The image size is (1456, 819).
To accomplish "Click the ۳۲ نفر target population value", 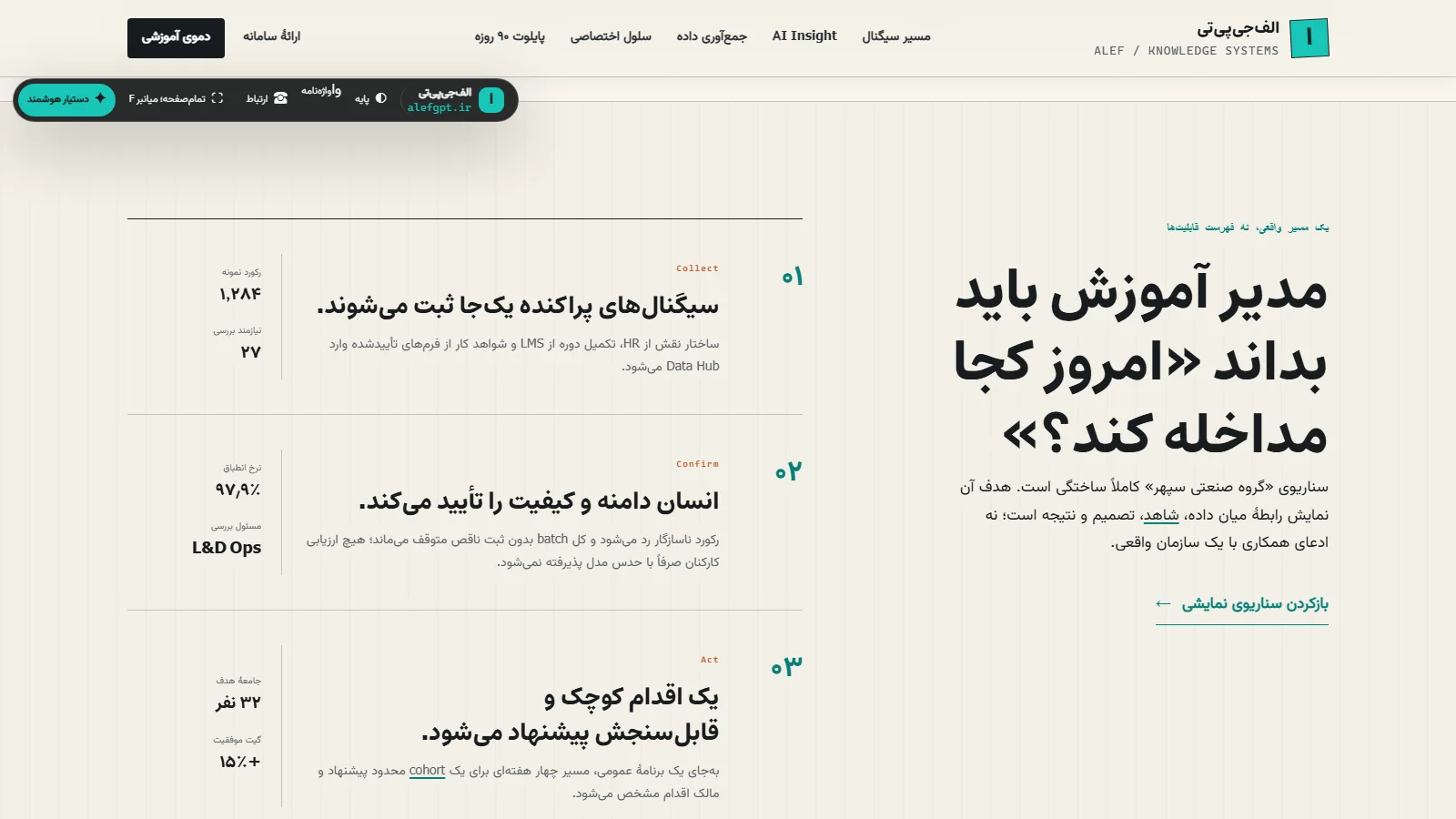I will (x=238, y=703).
